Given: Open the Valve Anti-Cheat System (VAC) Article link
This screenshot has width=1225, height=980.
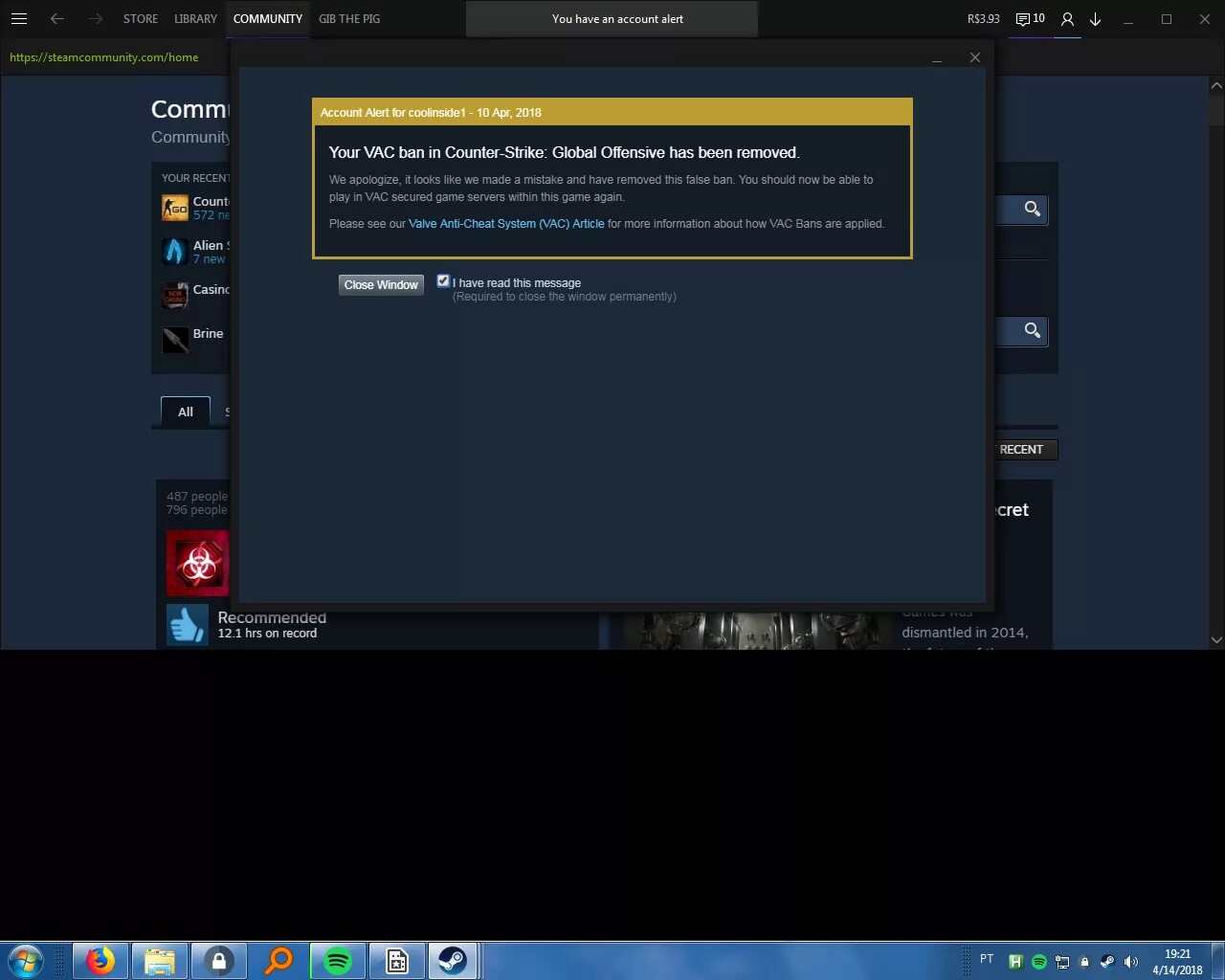Looking at the screenshot, I should click(506, 223).
